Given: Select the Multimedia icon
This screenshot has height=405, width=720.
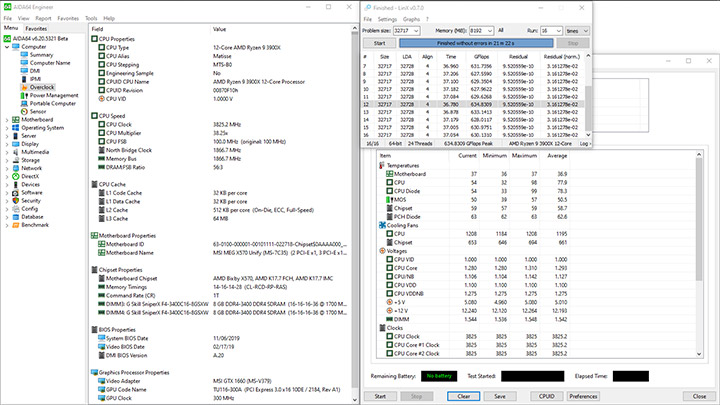Looking at the screenshot, I should coord(16,152).
